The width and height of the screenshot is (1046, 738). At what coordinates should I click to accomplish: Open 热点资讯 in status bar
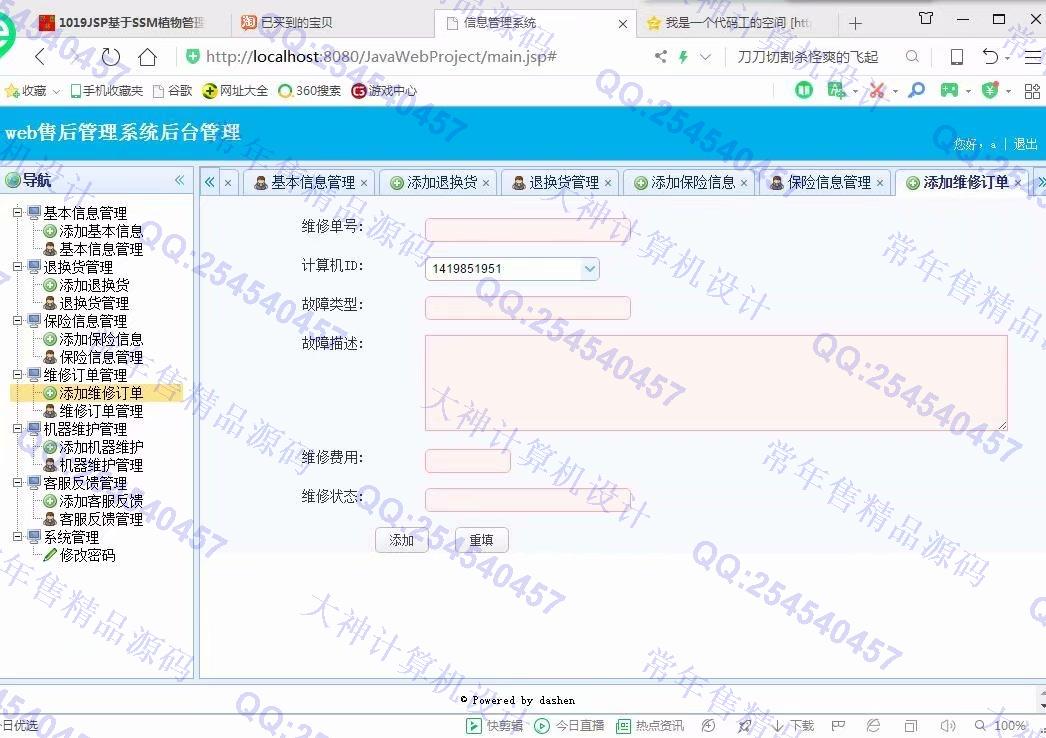coord(650,725)
